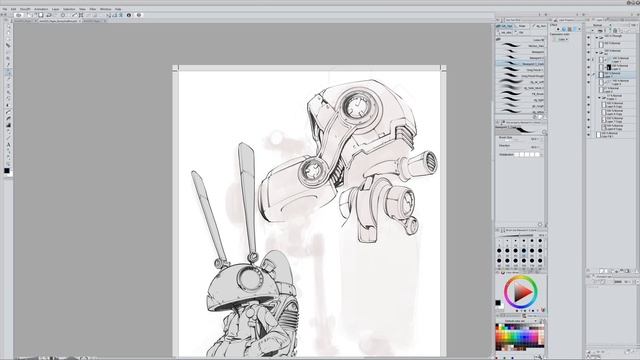
Task: Toggle eye icon of the second layer folder
Action: coord(589,52)
